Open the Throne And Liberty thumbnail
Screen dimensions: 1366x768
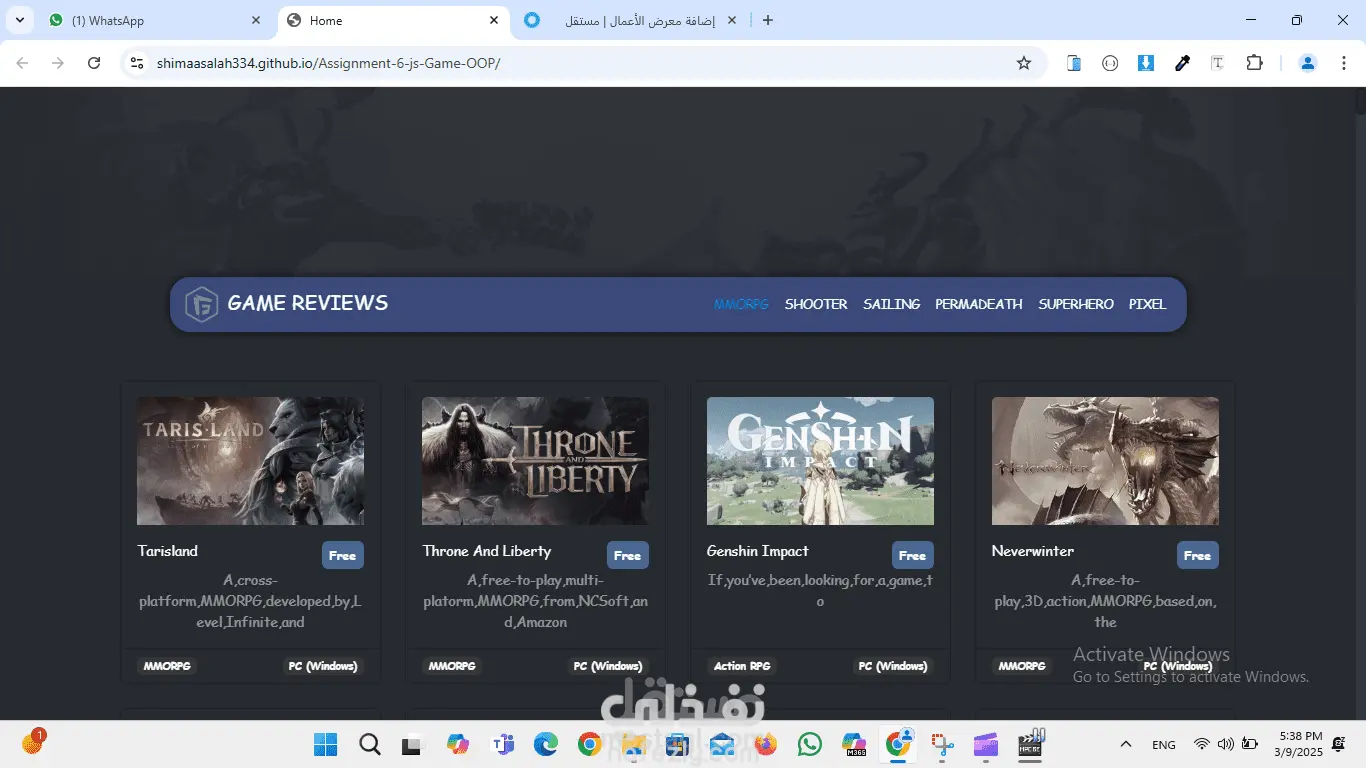coord(535,461)
